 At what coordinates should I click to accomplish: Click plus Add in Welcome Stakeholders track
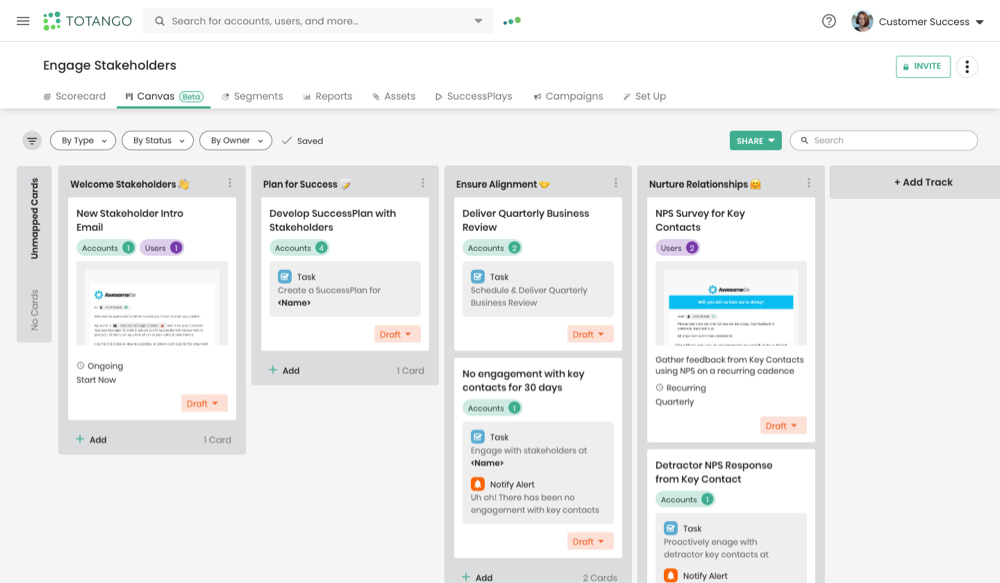[x=91, y=439]
